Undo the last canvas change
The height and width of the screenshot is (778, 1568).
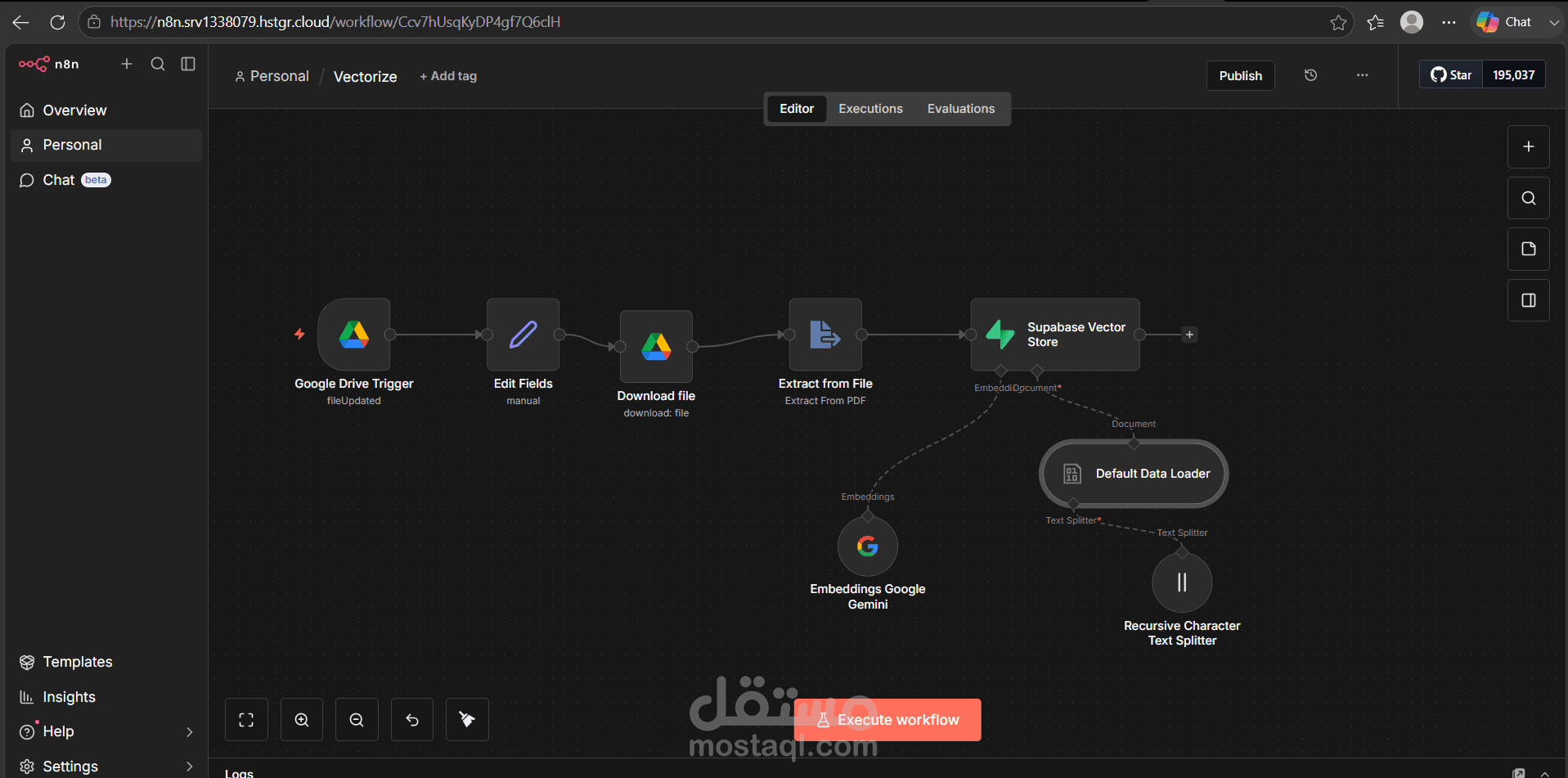tap(412, 720)
